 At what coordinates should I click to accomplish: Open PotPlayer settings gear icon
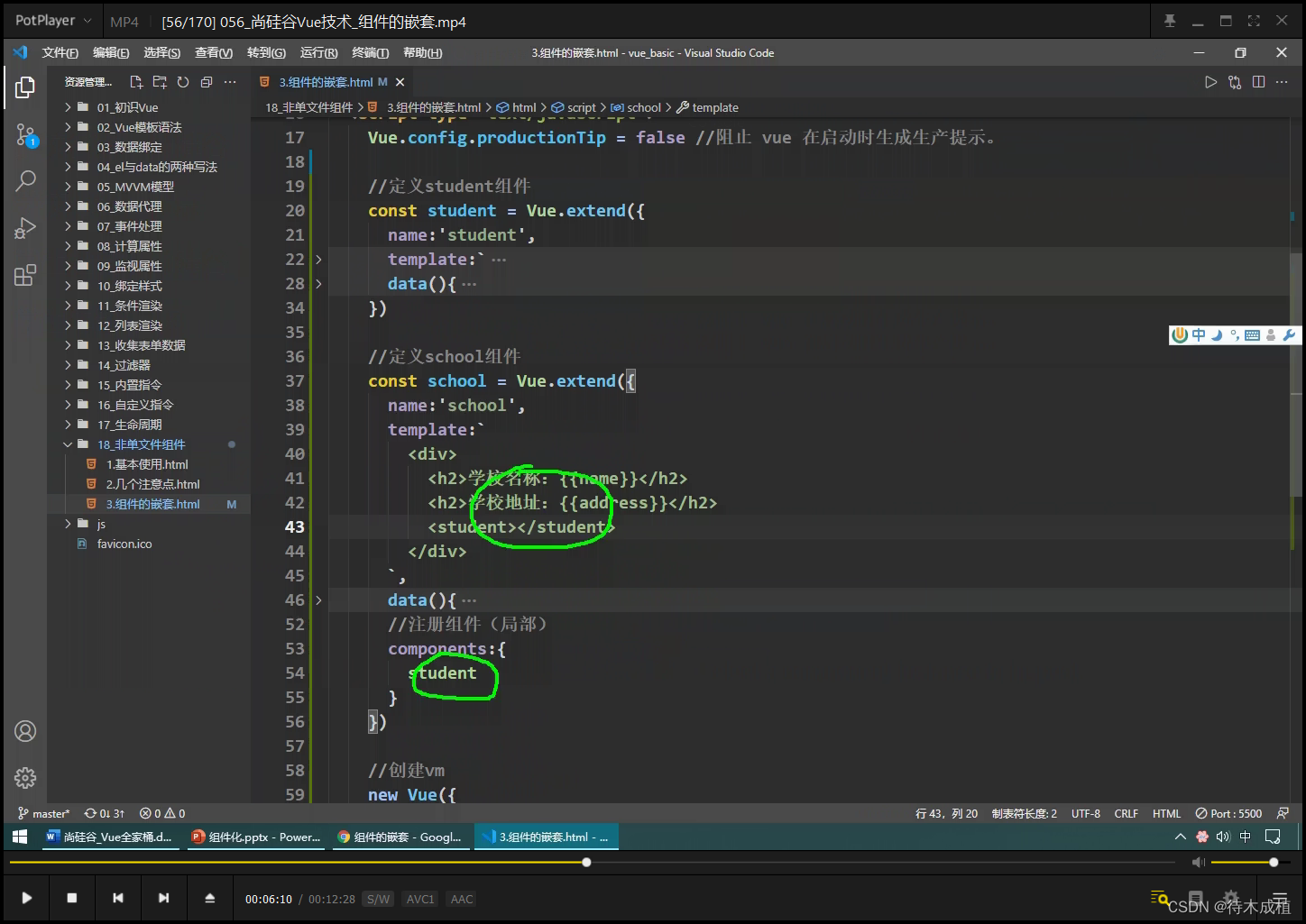coord(1231,898)
